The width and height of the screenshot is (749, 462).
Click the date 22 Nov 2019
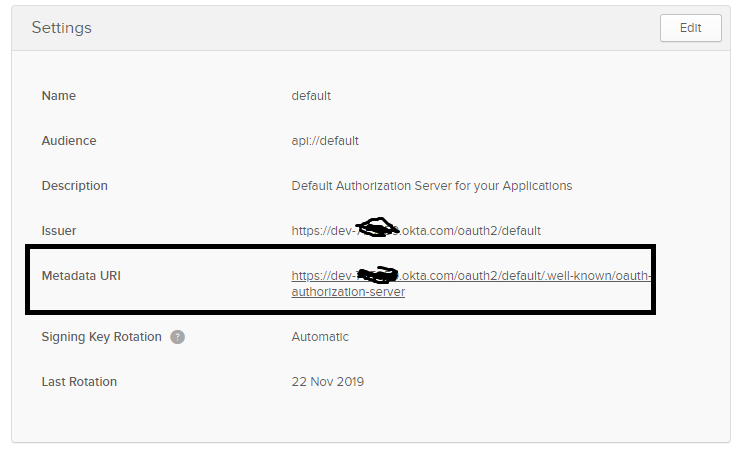click(x=328, y=382)
